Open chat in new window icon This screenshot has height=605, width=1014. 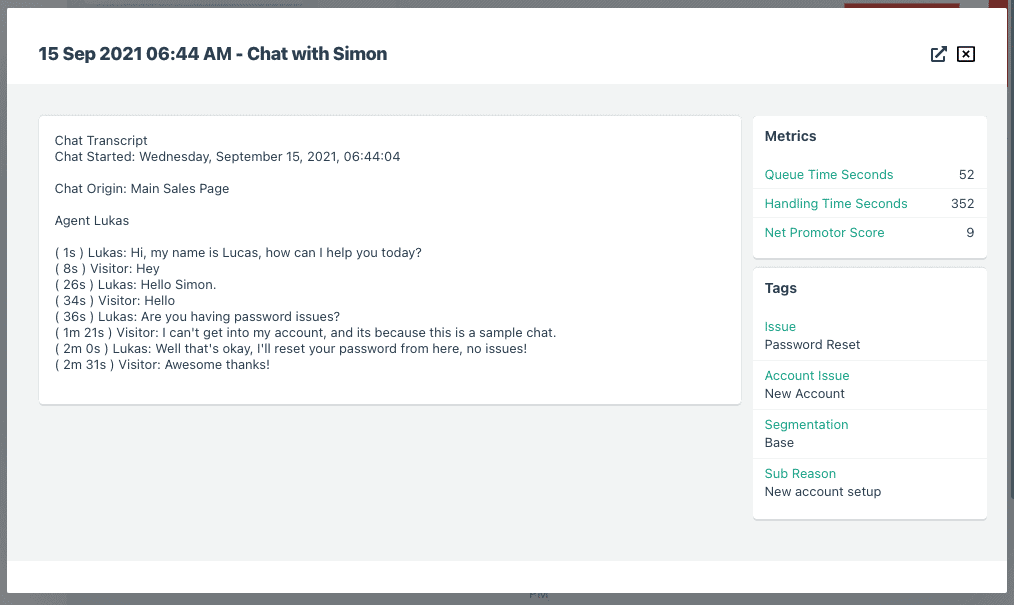[x=938, y=54]
